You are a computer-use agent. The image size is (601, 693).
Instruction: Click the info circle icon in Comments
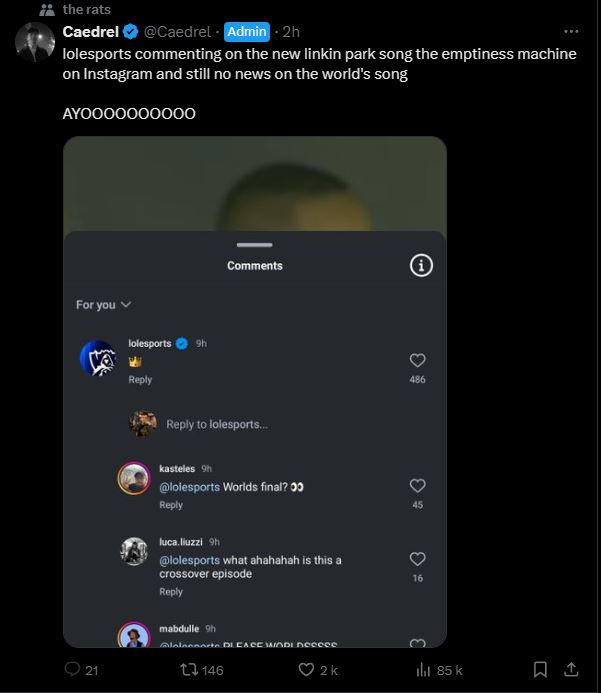pos(421,265)
